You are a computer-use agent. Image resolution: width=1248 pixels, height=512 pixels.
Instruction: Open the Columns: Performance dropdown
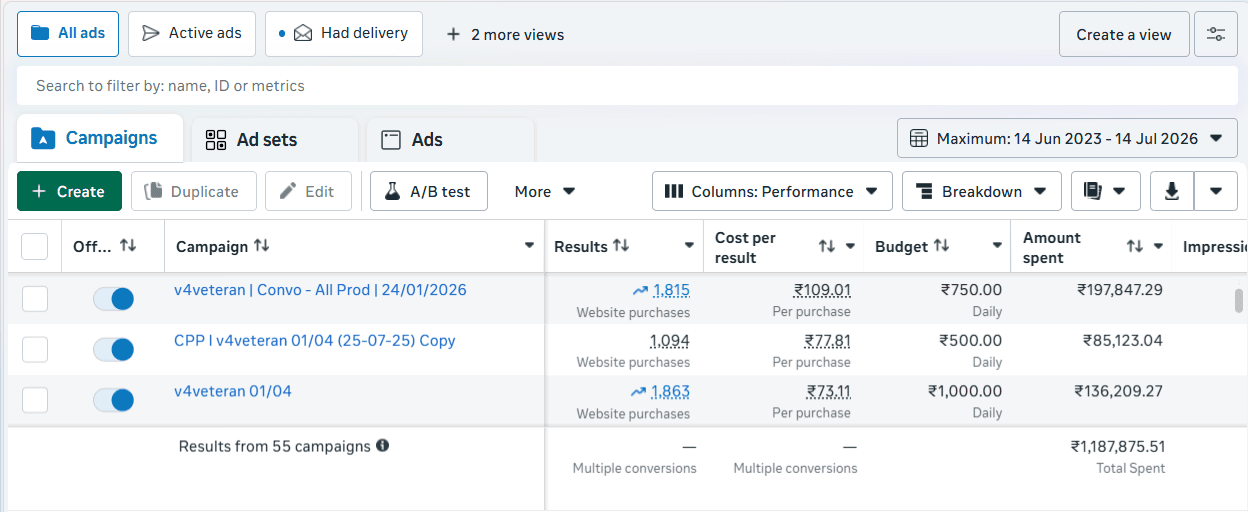772,191
